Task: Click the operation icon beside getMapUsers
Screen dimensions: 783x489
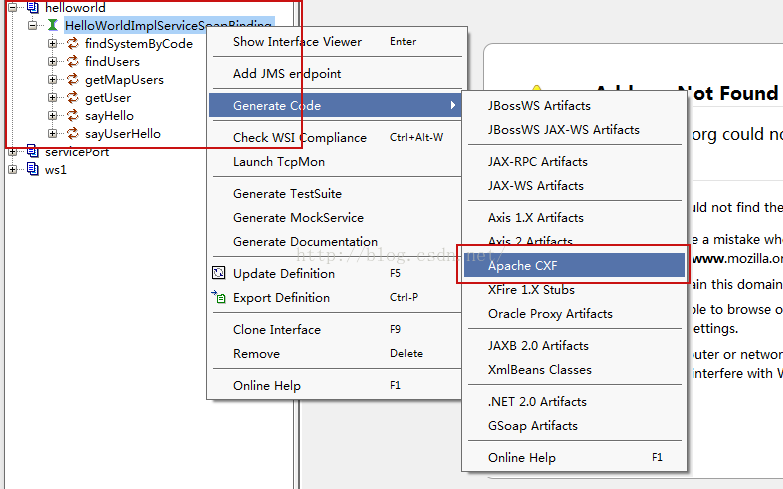Action: 73,79
